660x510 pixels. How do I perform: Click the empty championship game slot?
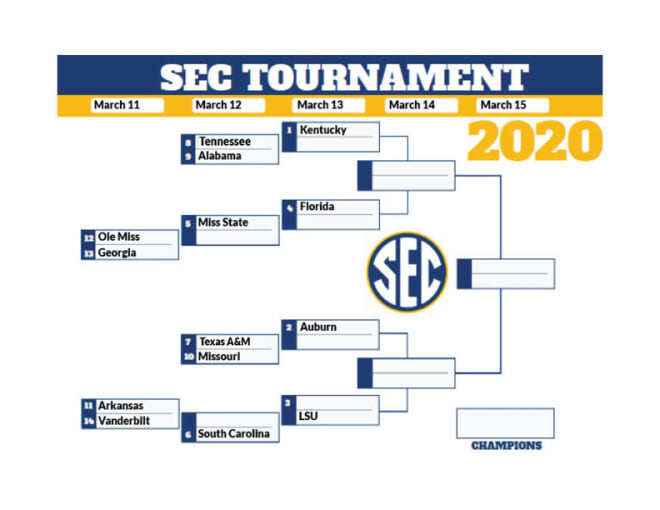click(x=506, y=274)
